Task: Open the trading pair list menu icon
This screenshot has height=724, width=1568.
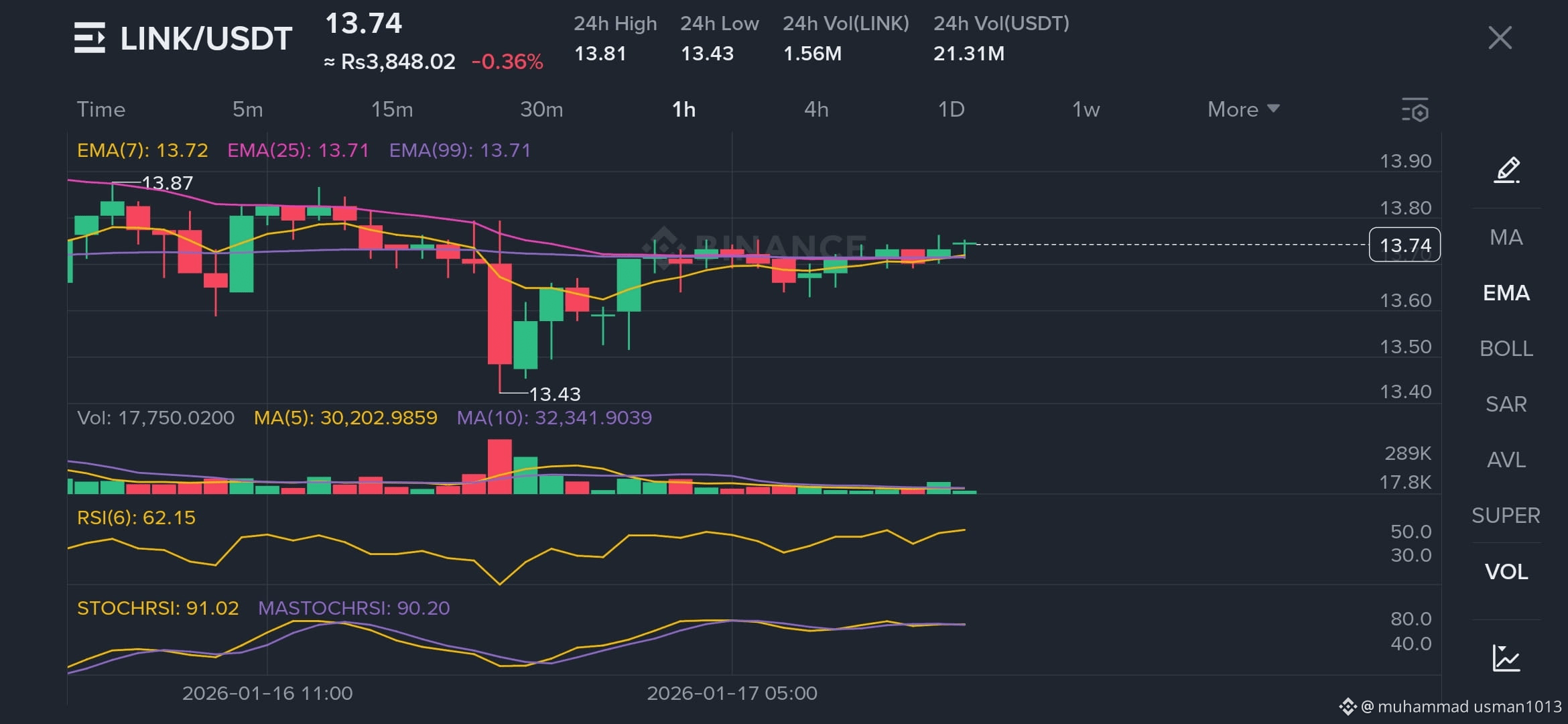Action: pyautogui.click(x=89, y=38)
